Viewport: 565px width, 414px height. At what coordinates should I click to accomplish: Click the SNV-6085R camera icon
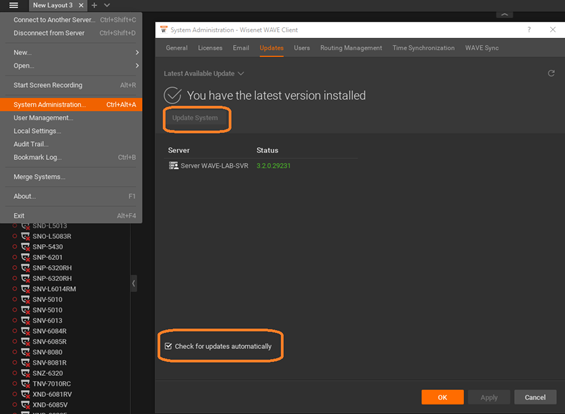pos(25,342)
